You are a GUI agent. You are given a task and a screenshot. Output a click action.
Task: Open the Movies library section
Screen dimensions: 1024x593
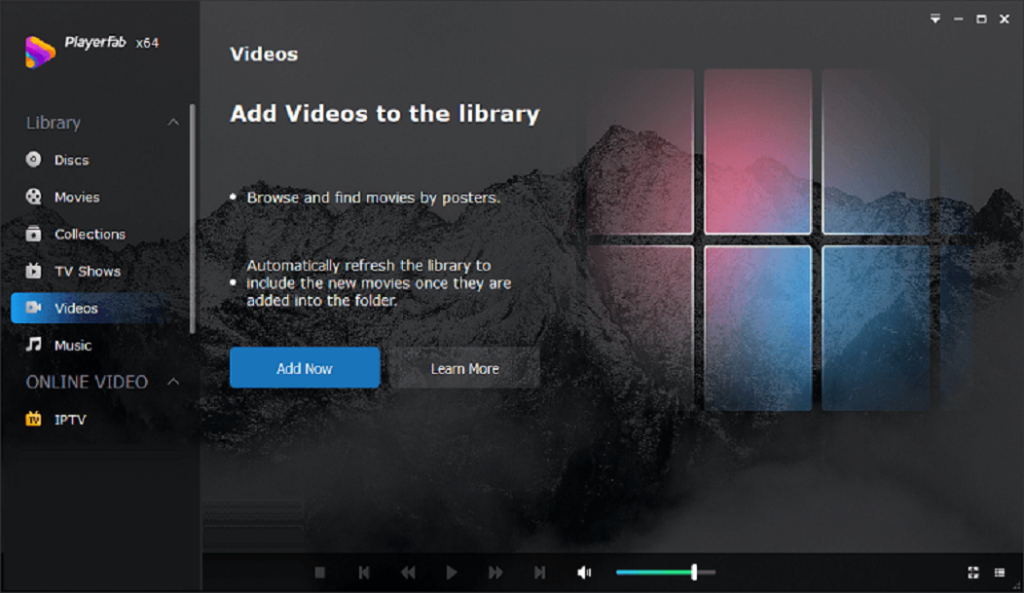pyautogui.click(x=76, y=197)
